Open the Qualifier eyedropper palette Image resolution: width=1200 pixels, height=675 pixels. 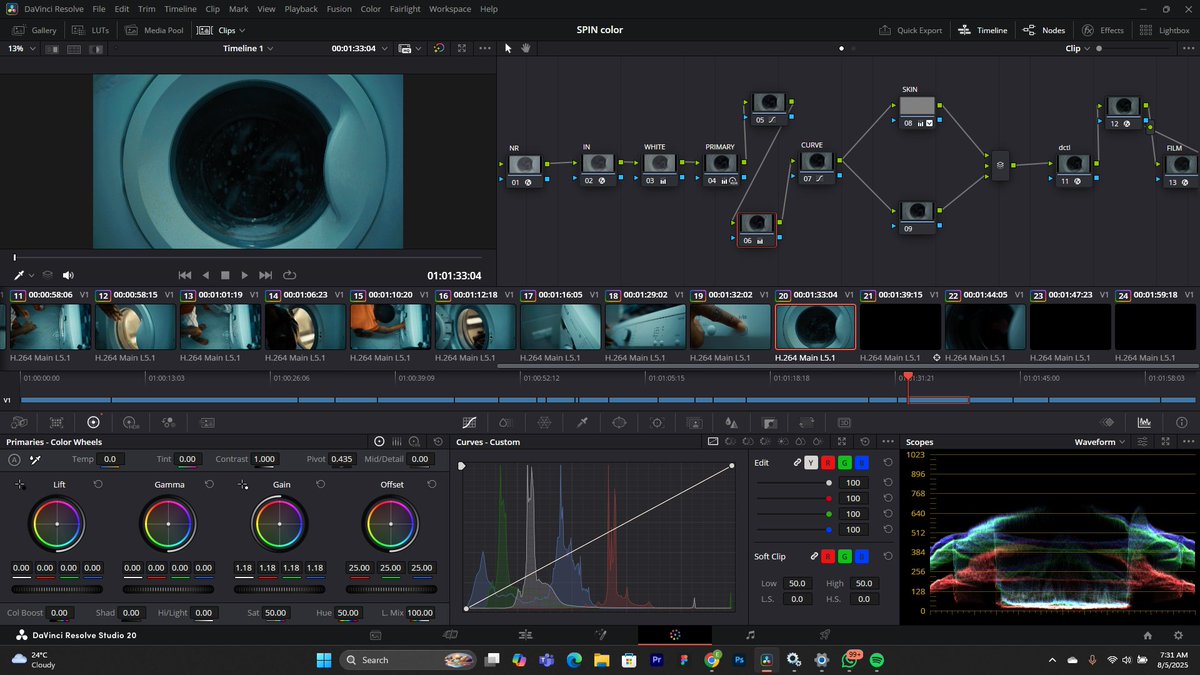pyautogui.click(x=582, y=423)
